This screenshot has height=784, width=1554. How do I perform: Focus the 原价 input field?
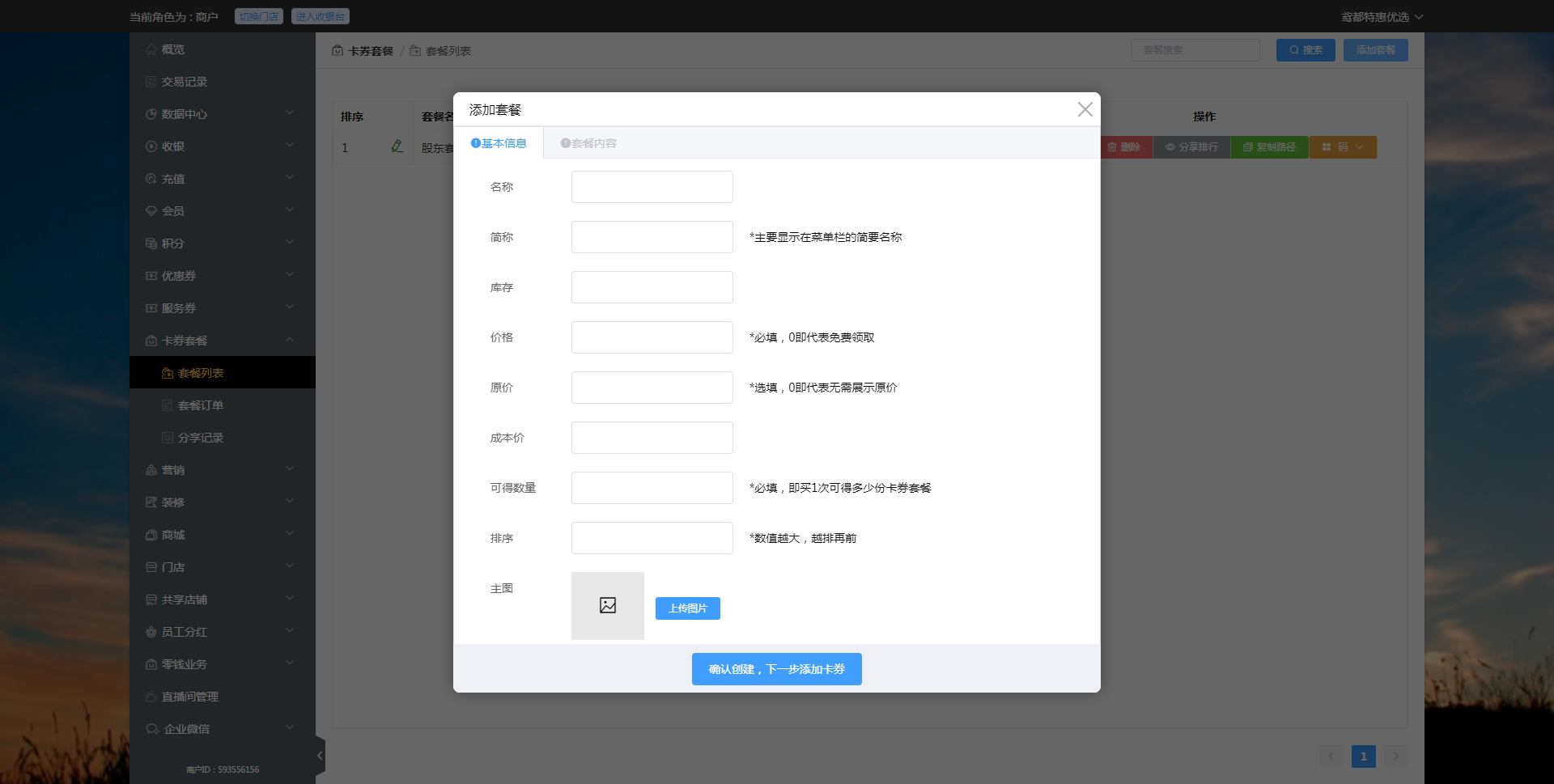[652, 388]
